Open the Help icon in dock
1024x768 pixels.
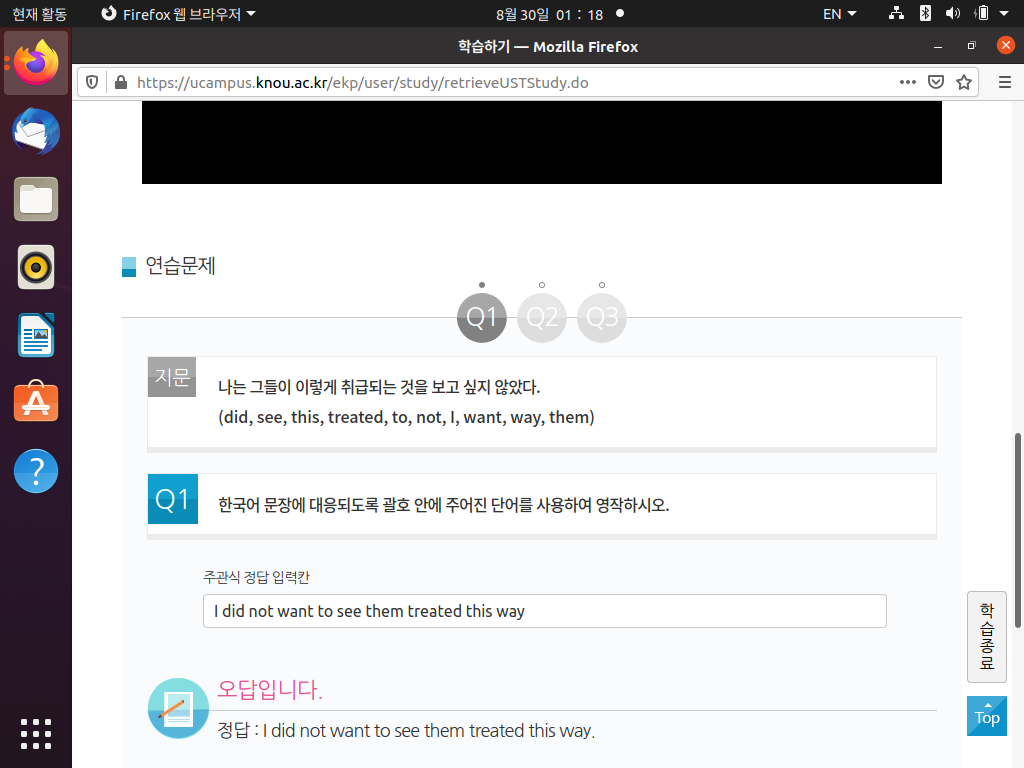coord(36,471)
